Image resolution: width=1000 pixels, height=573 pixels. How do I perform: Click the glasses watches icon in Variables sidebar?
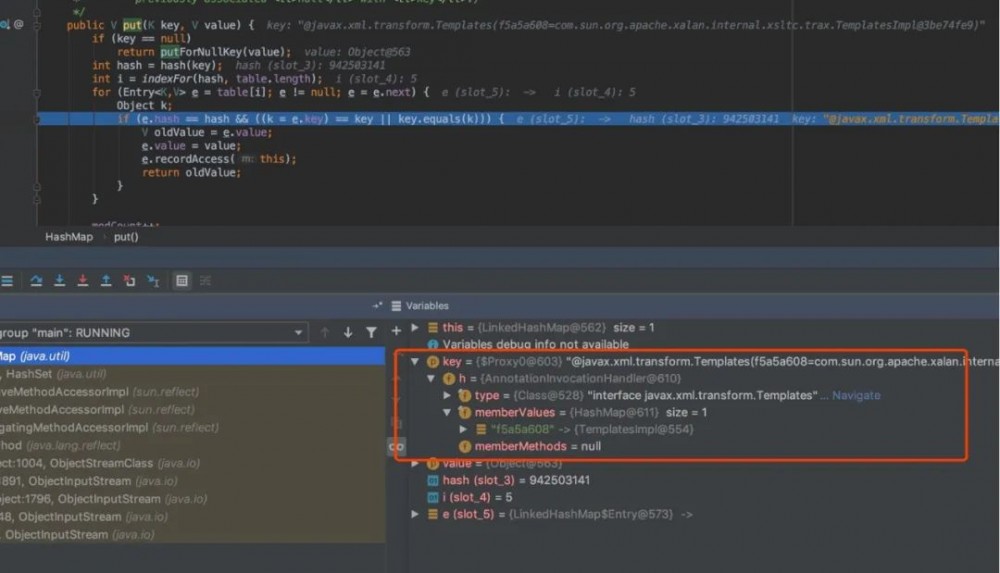tap(396, 447)
